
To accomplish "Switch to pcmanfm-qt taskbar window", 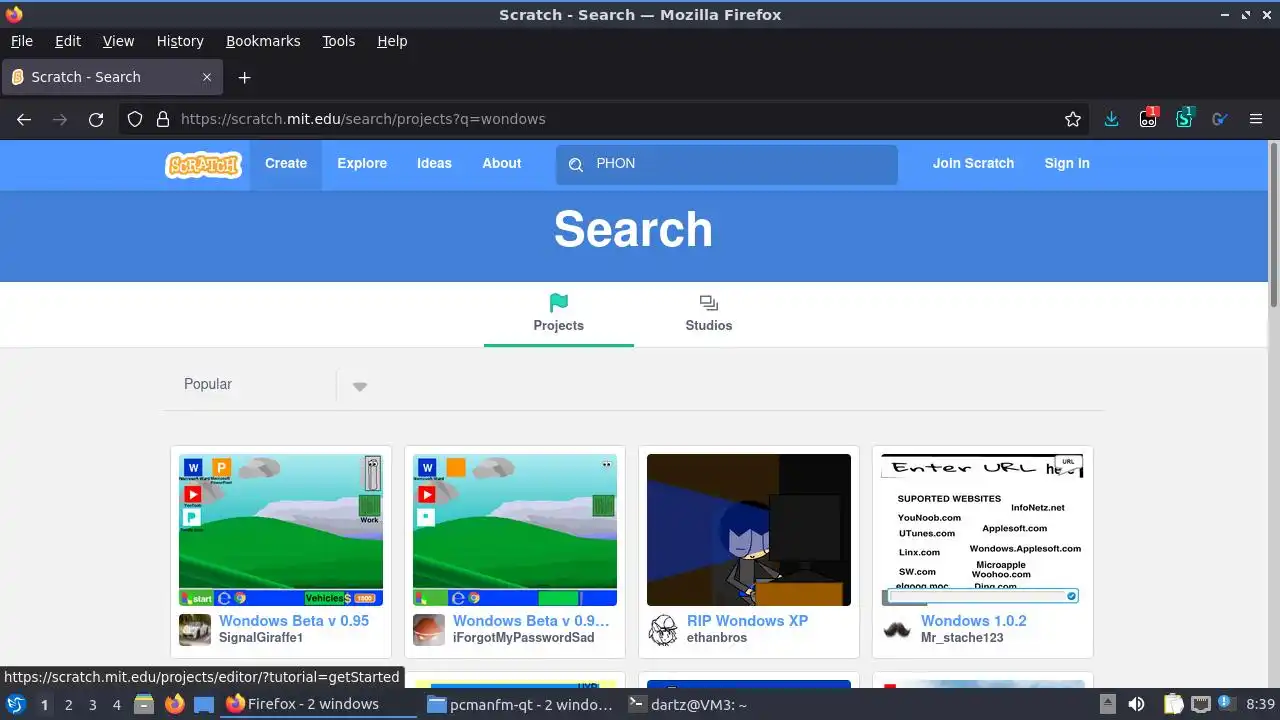I will pos(519,704).
